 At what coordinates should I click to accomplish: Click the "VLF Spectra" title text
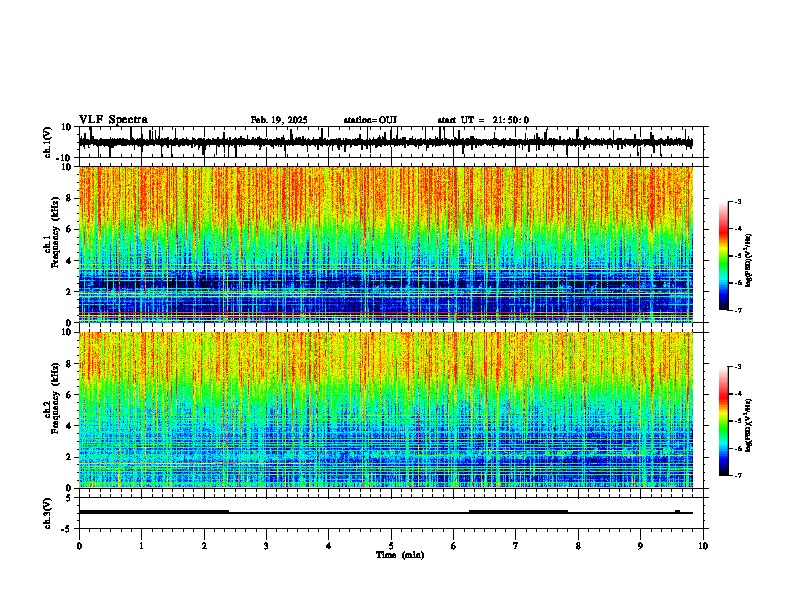pos(113,120)
